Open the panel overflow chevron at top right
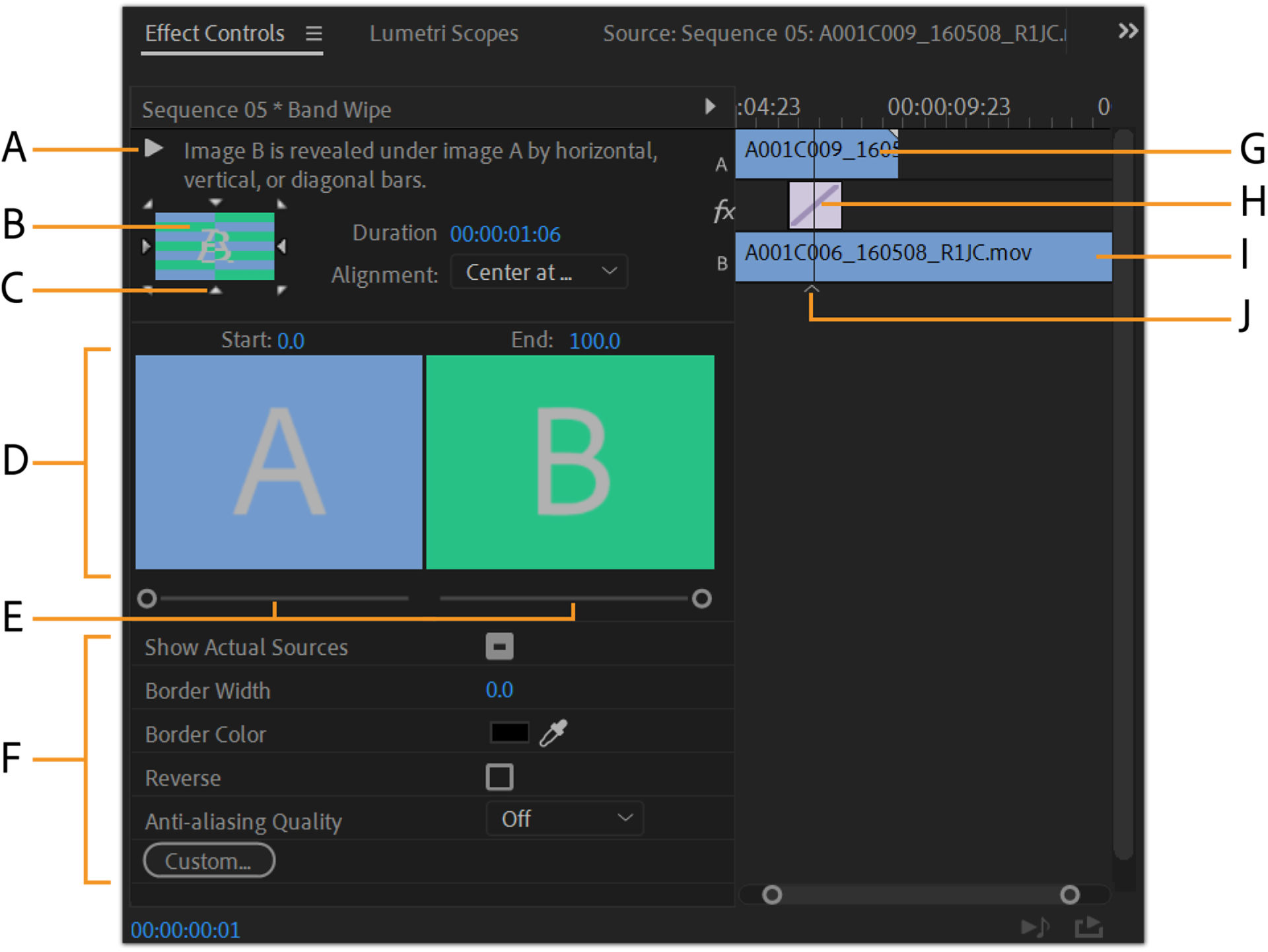Image resolution: width=1268 pixels, height=952 pixels. pos(1127,30)
